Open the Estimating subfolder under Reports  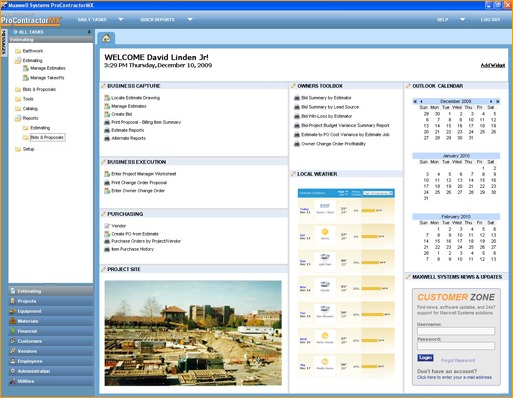pos(40,128)
